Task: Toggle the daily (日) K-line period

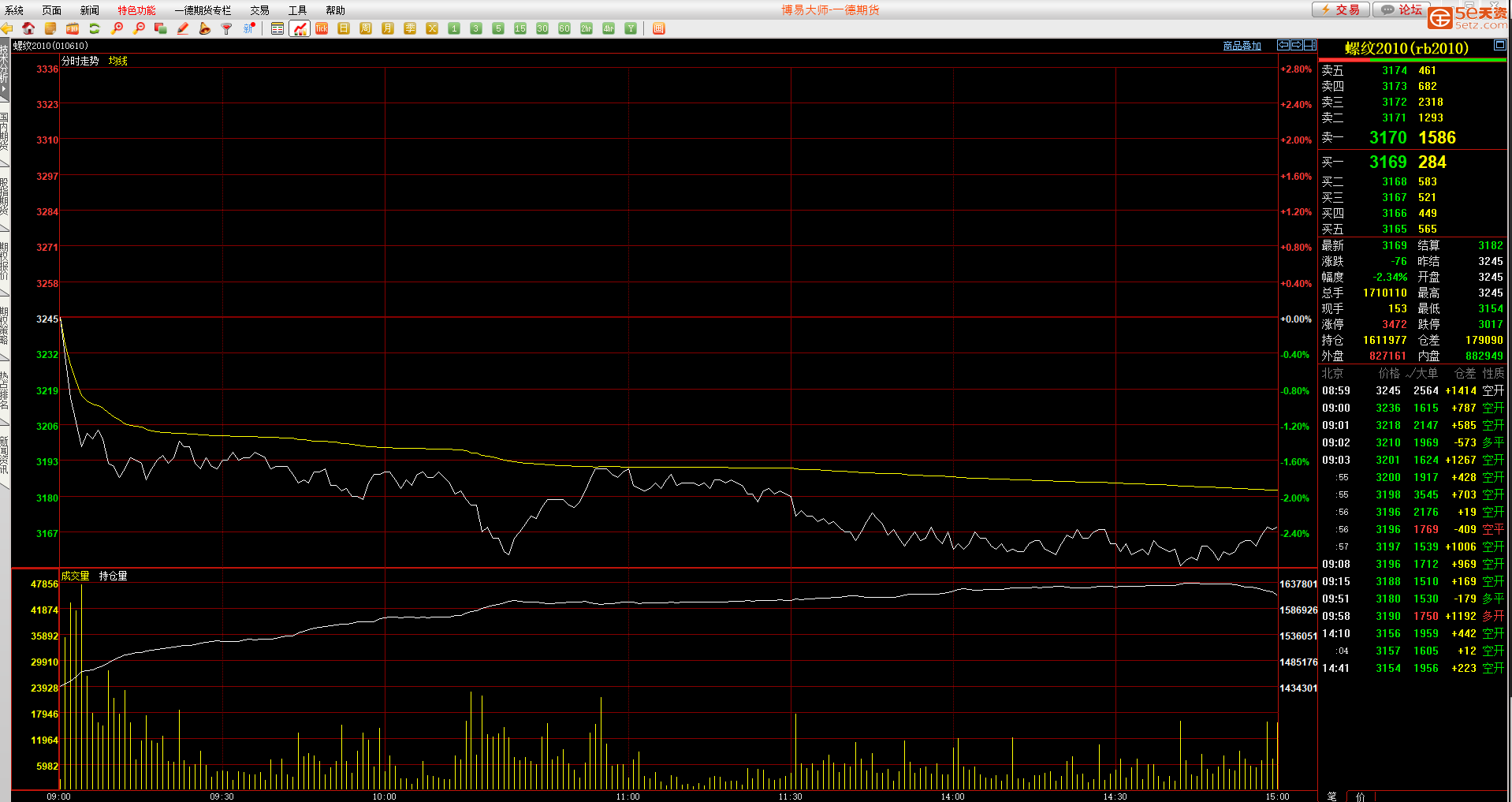Action: pos(344,28)
